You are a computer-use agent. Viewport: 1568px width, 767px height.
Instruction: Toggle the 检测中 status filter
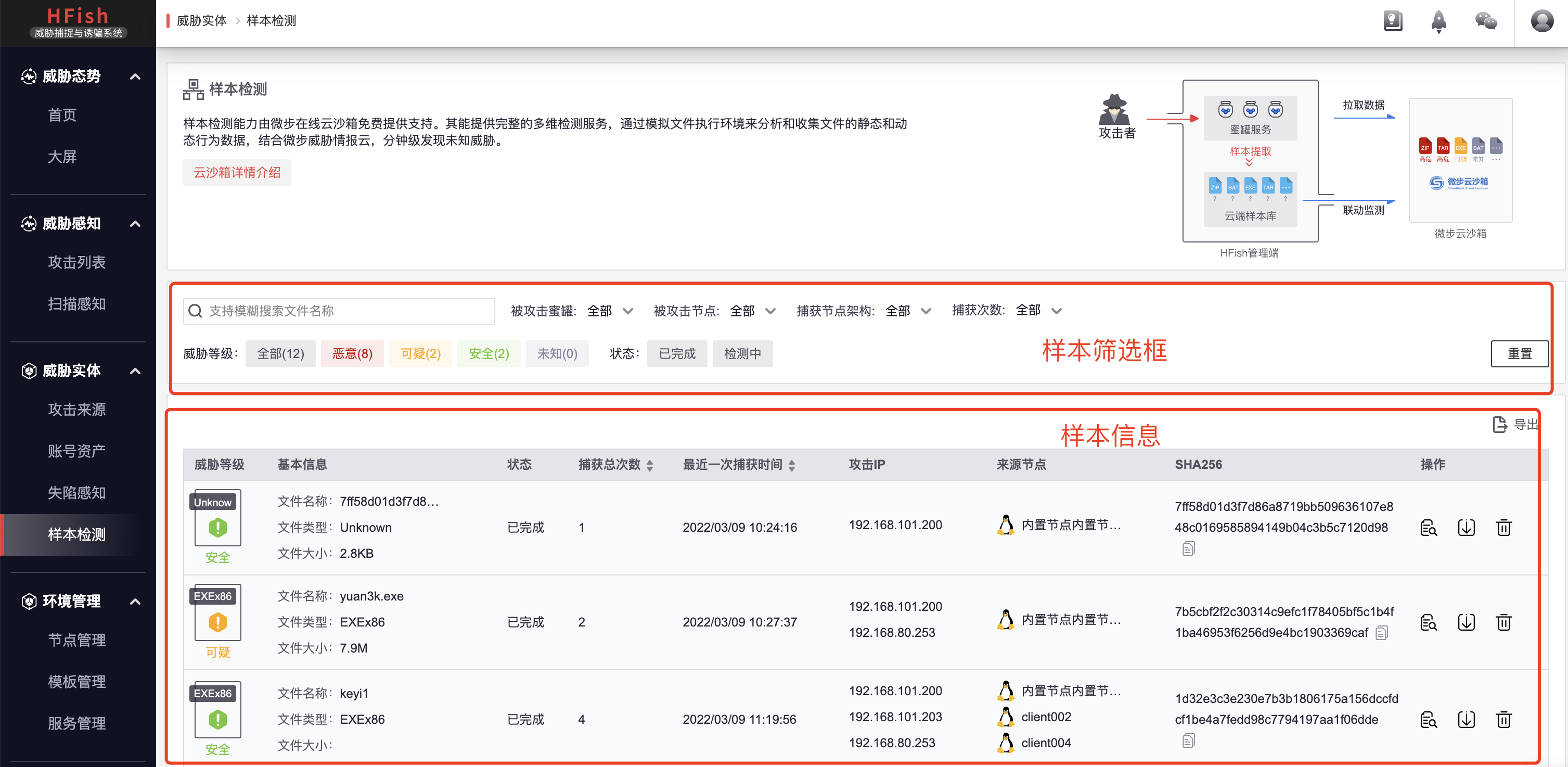[742, 354]
